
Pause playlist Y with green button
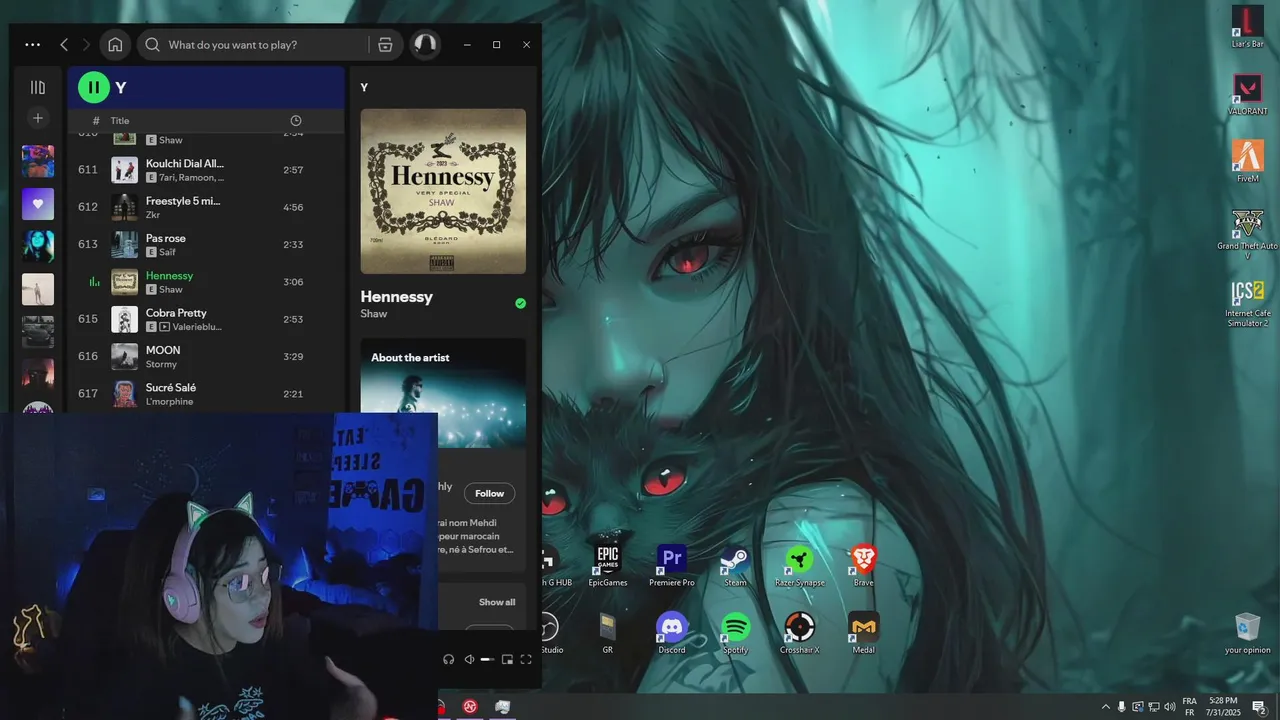[x=93, y=87]
